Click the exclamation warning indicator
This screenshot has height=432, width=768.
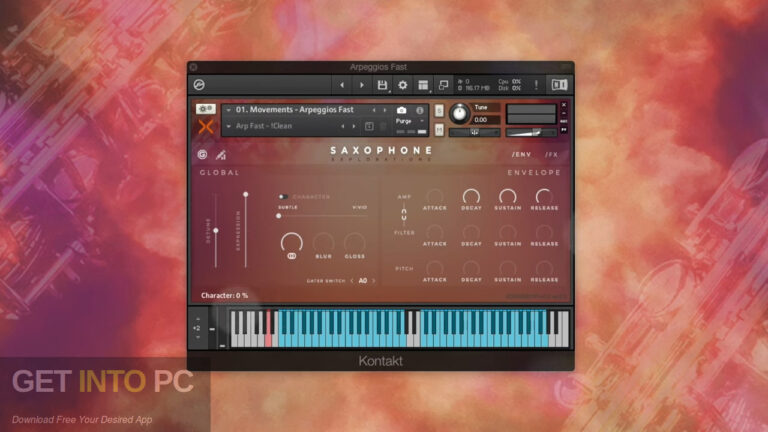point(536,85)
